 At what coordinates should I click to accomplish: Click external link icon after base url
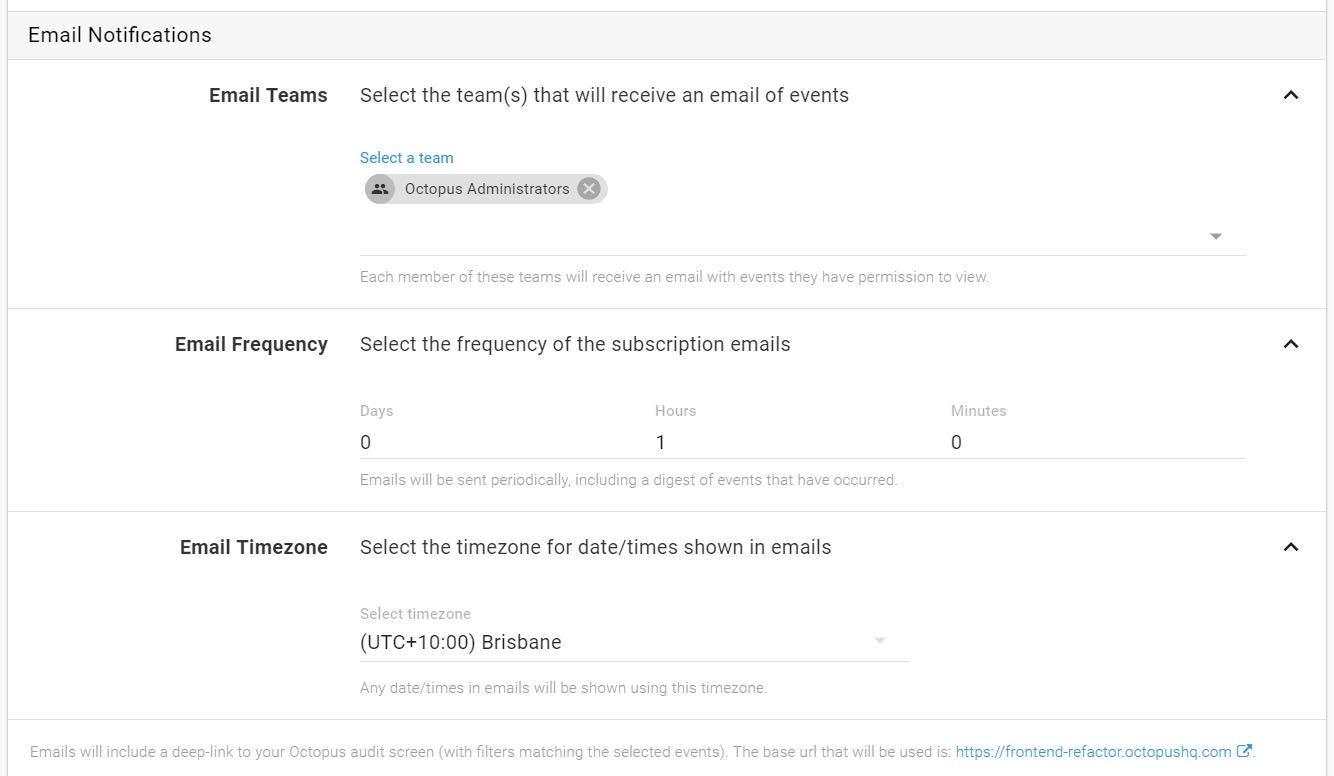1244,751
